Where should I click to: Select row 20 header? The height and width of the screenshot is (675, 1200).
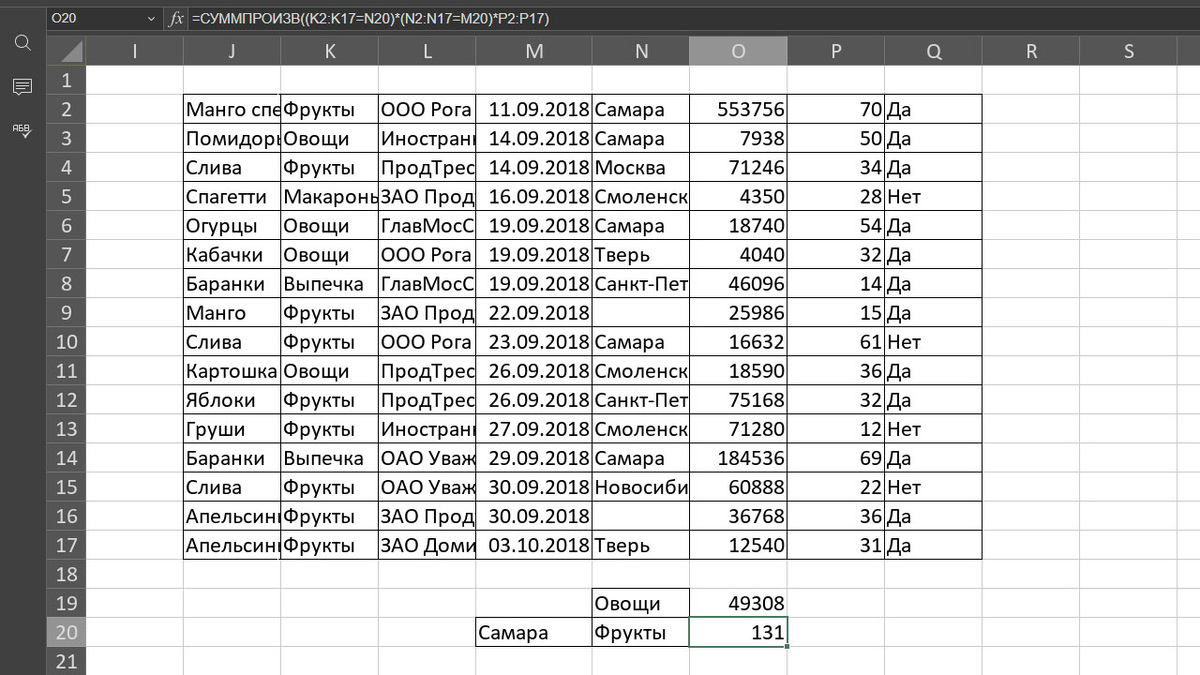[x=66, y=632]
